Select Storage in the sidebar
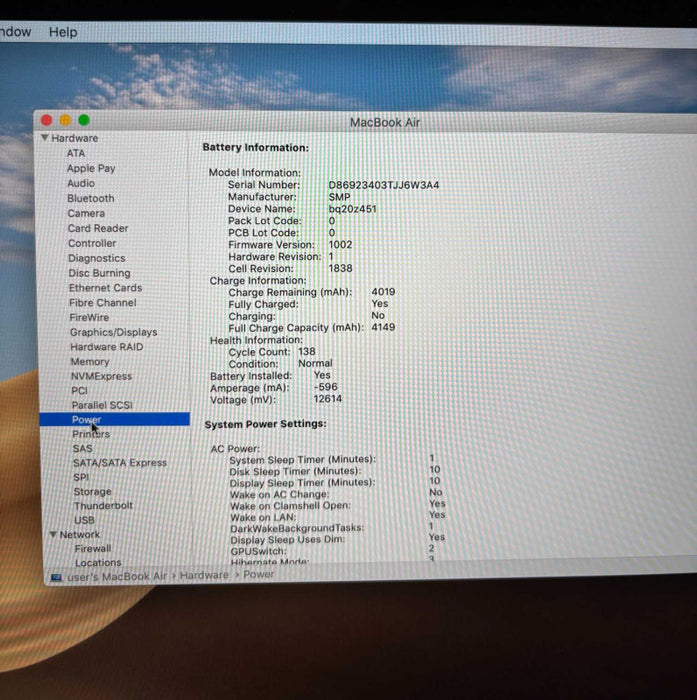This screenshot has width=697, height=700. coord(92,492)
